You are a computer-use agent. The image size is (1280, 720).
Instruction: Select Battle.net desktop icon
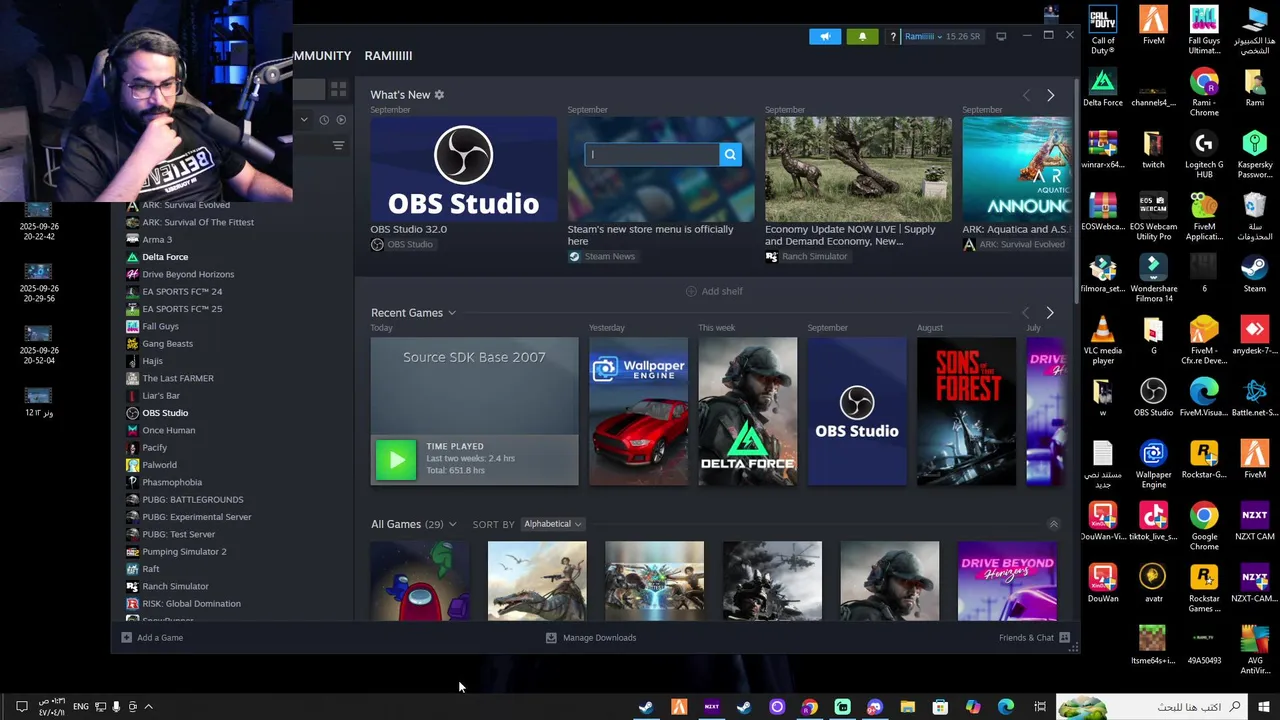coord(1255,397)
